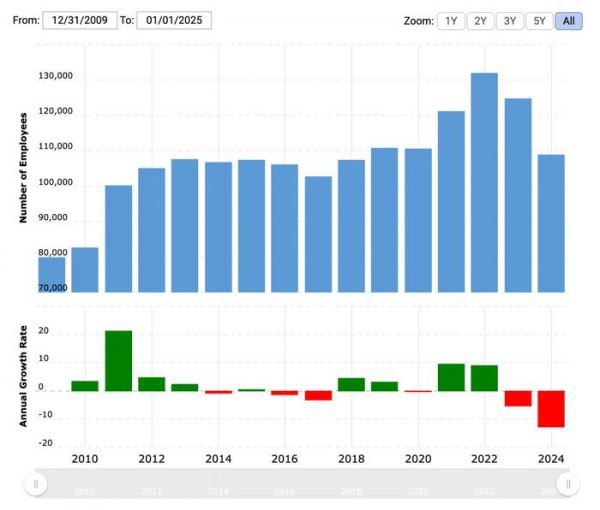Select the shortest blue bar for 2009

coord(51,274)
